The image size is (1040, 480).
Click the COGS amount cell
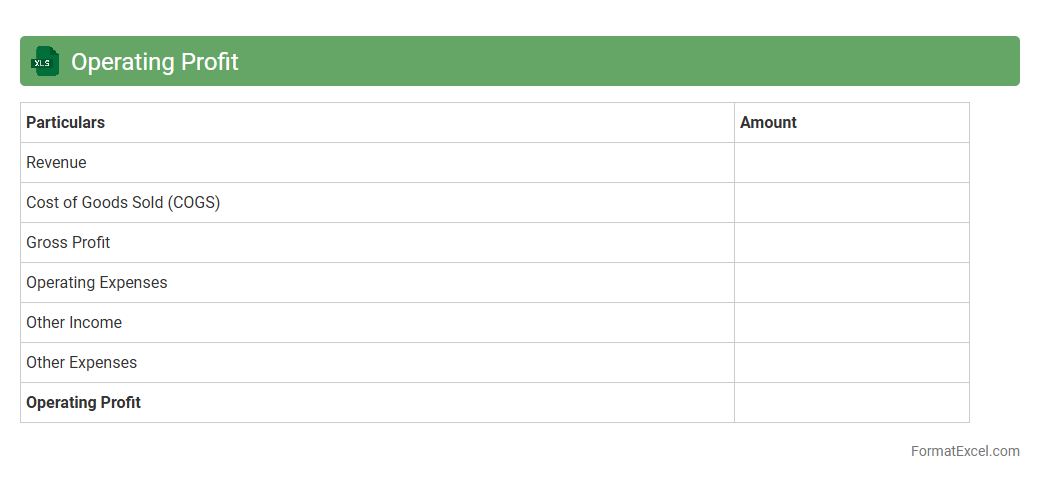point(851,202)
